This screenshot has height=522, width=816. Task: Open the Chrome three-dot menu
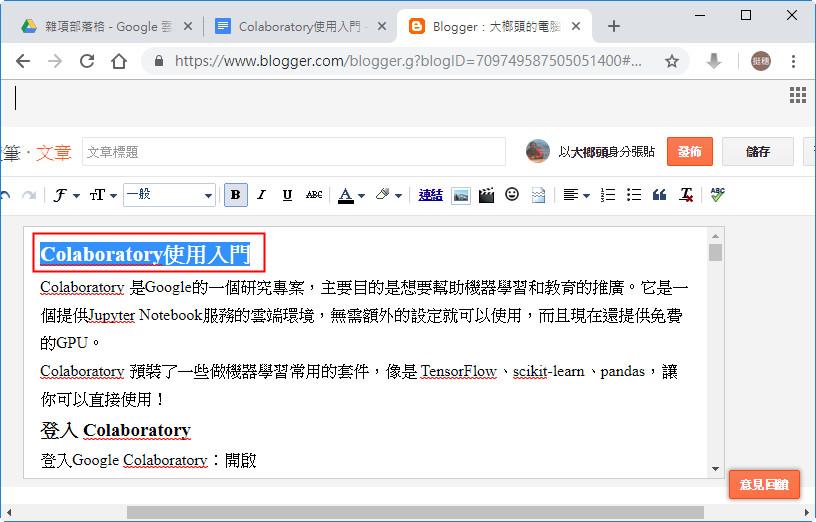[793, 61]
